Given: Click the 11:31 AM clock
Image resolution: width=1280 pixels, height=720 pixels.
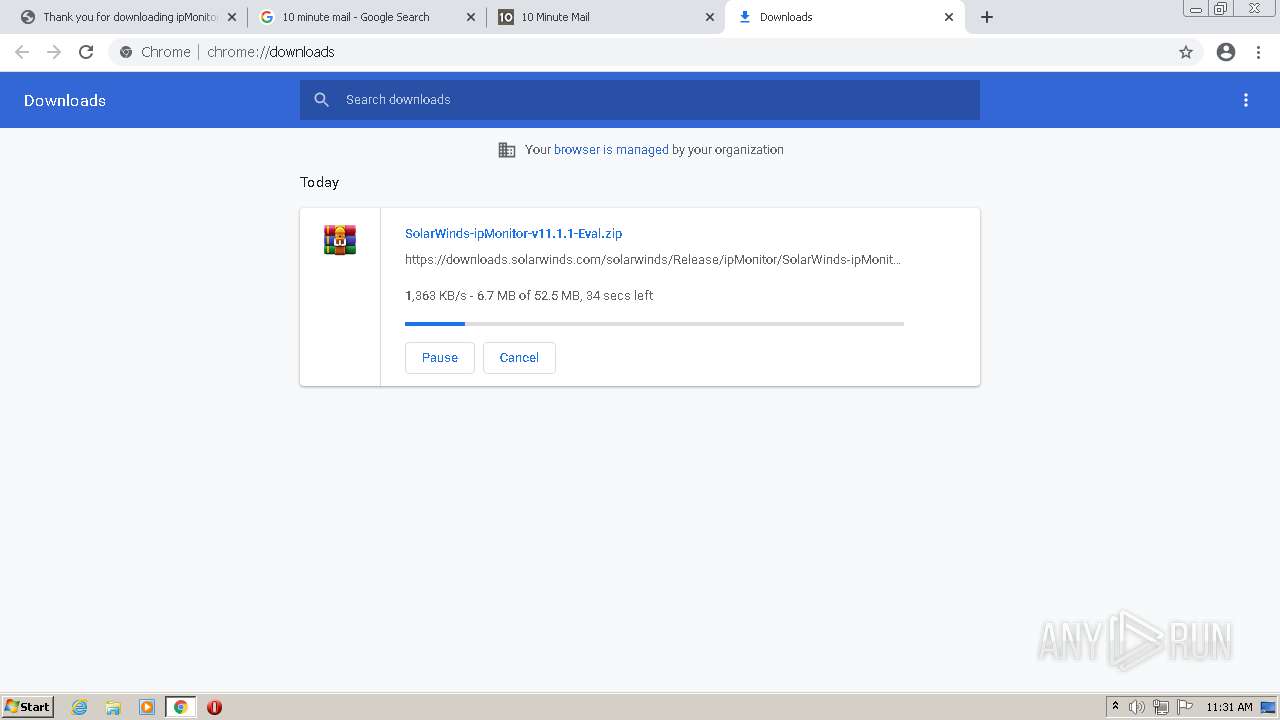Looking at the screenshot, I should [x=1229, y=707].
